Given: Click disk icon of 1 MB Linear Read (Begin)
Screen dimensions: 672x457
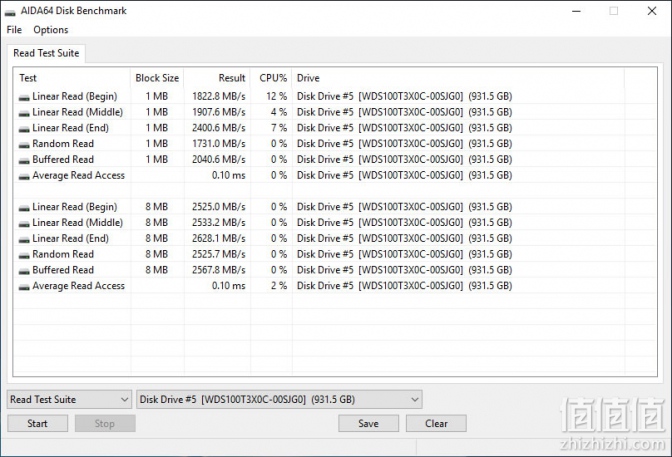Looking at the screenshot, I should [24, 97].
